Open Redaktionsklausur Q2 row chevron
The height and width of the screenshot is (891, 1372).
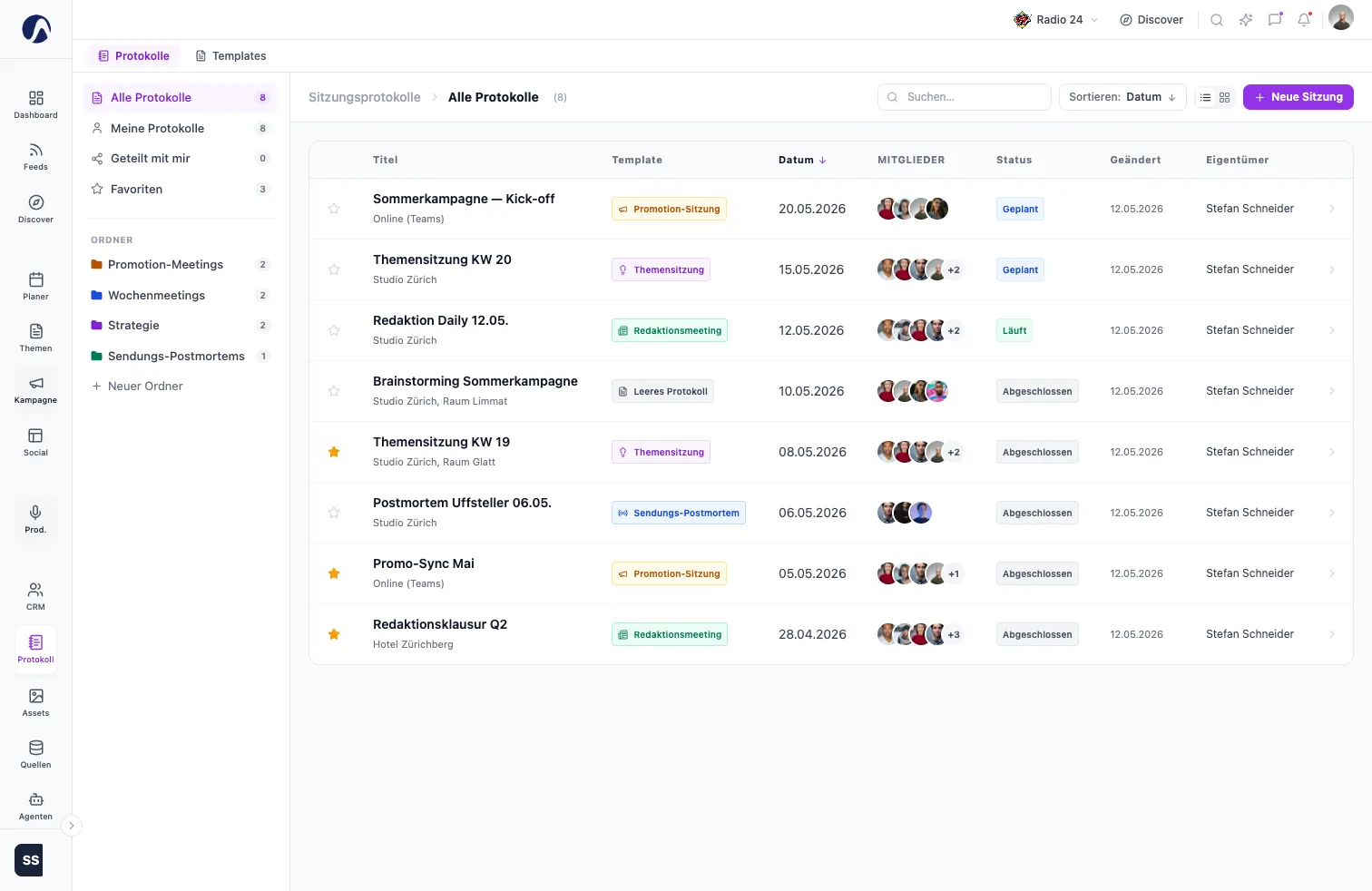1332,634
